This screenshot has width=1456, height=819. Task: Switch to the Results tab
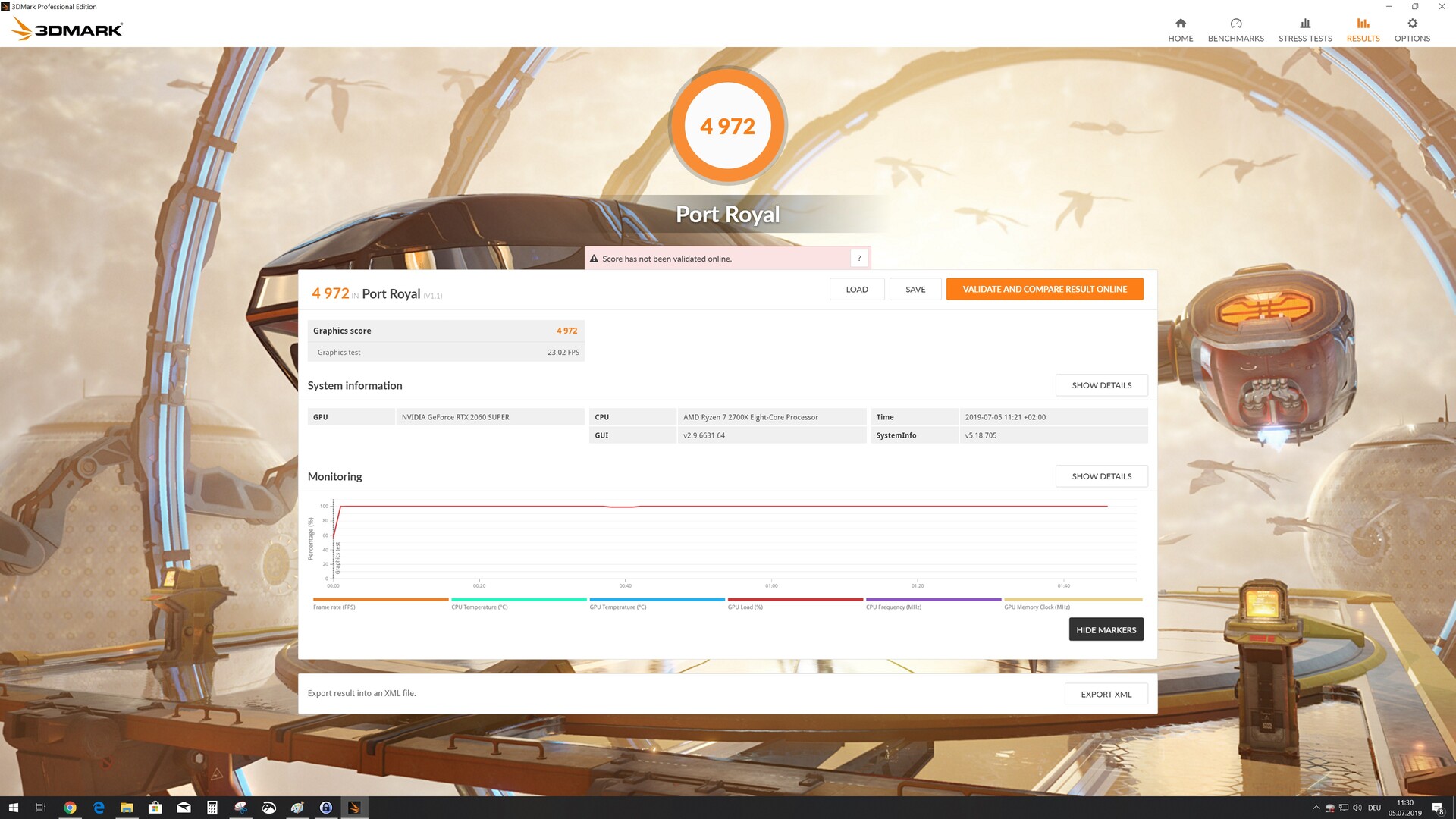tap(1363, 30)
